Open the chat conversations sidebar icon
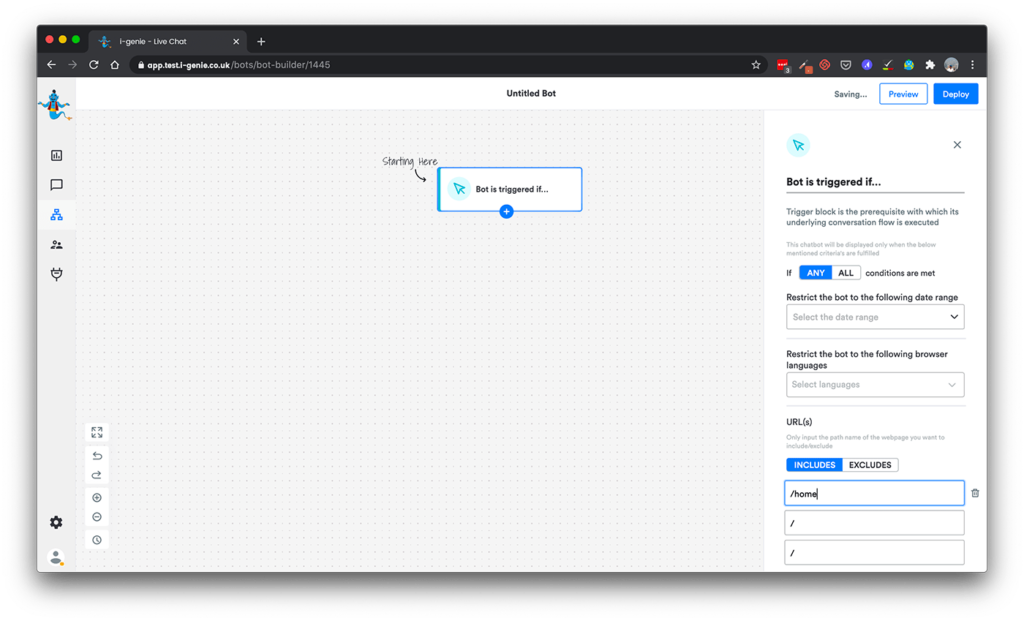This screenshot has height=621, width=1024. [x=56, y=185]
